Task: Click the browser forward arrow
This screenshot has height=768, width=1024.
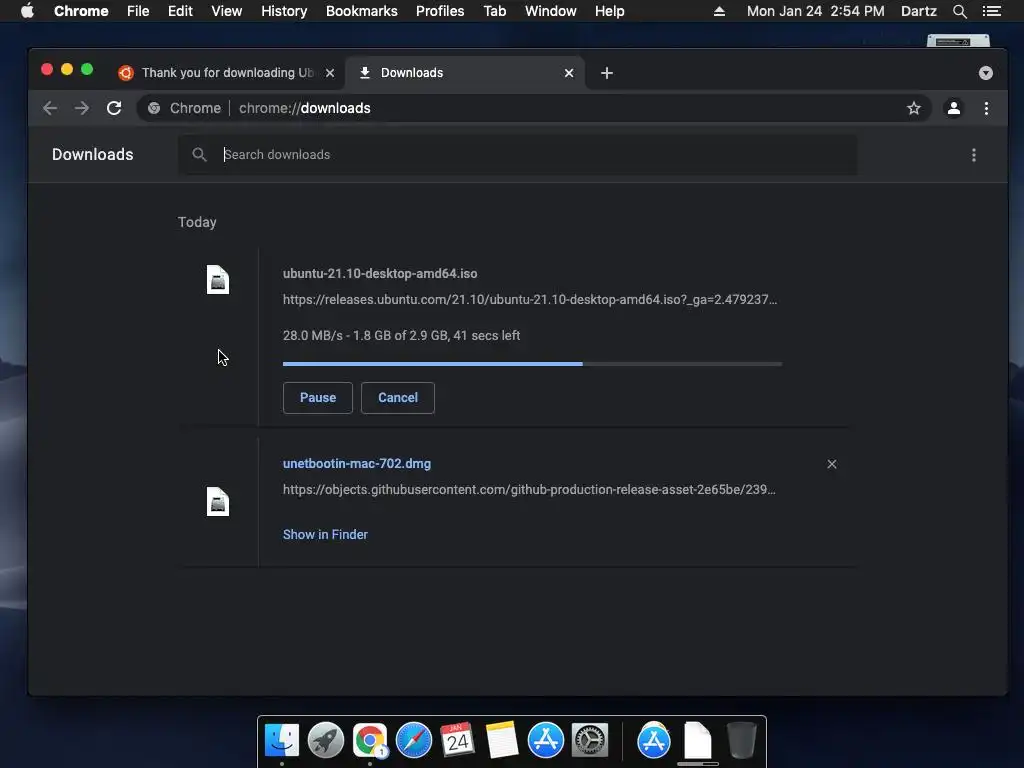Action: tap(82, 108)
